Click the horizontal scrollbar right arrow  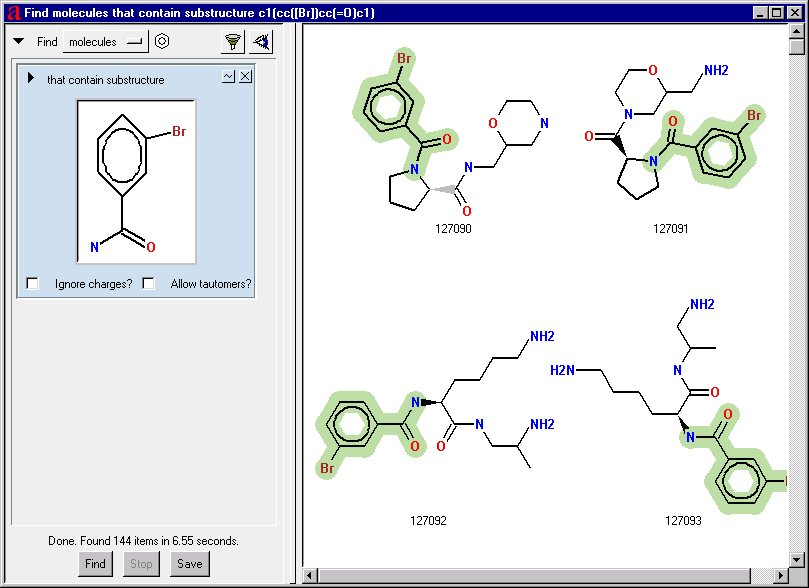tap(781, 575)
